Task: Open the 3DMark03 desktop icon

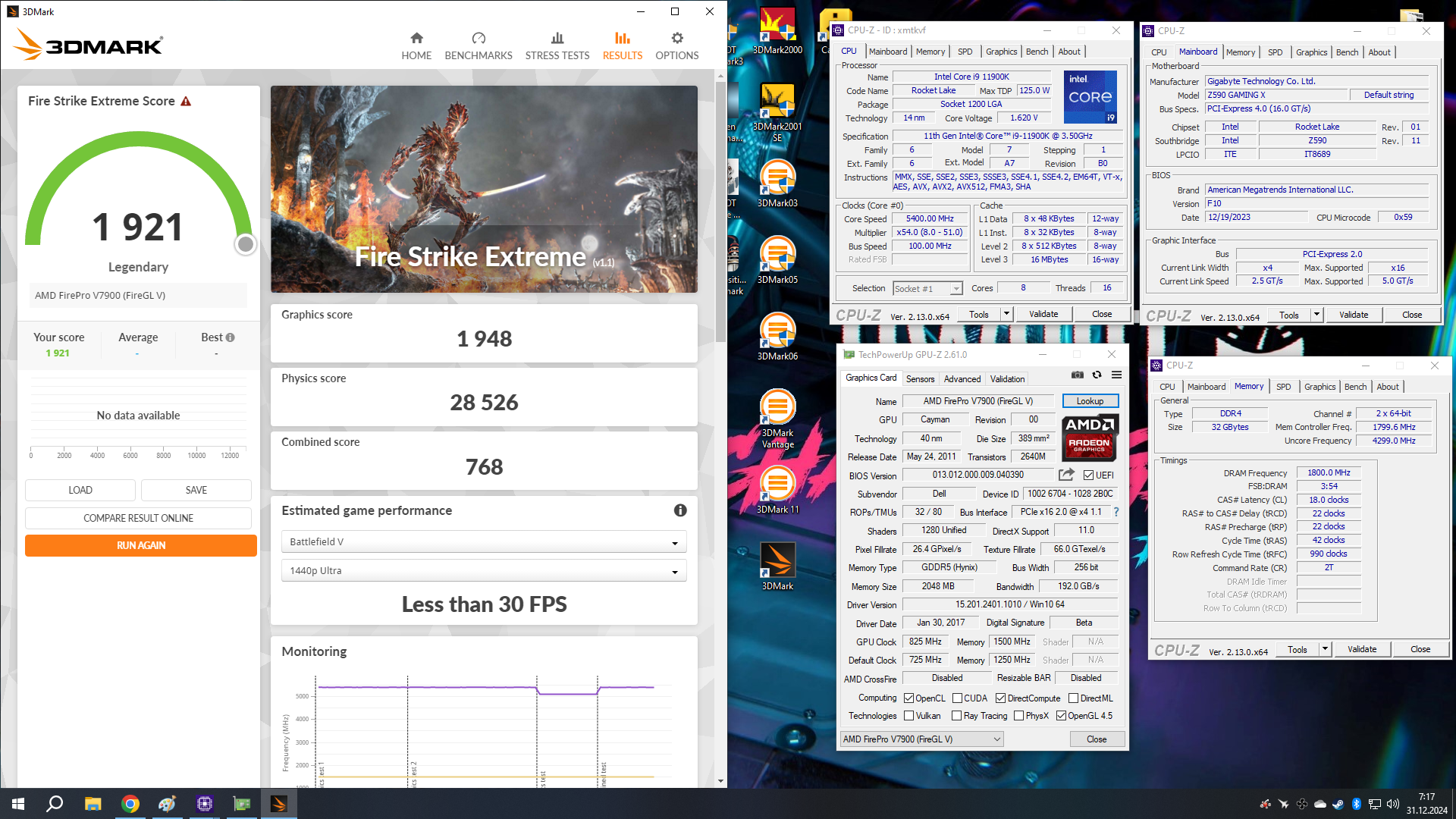Action: [777, 183]
